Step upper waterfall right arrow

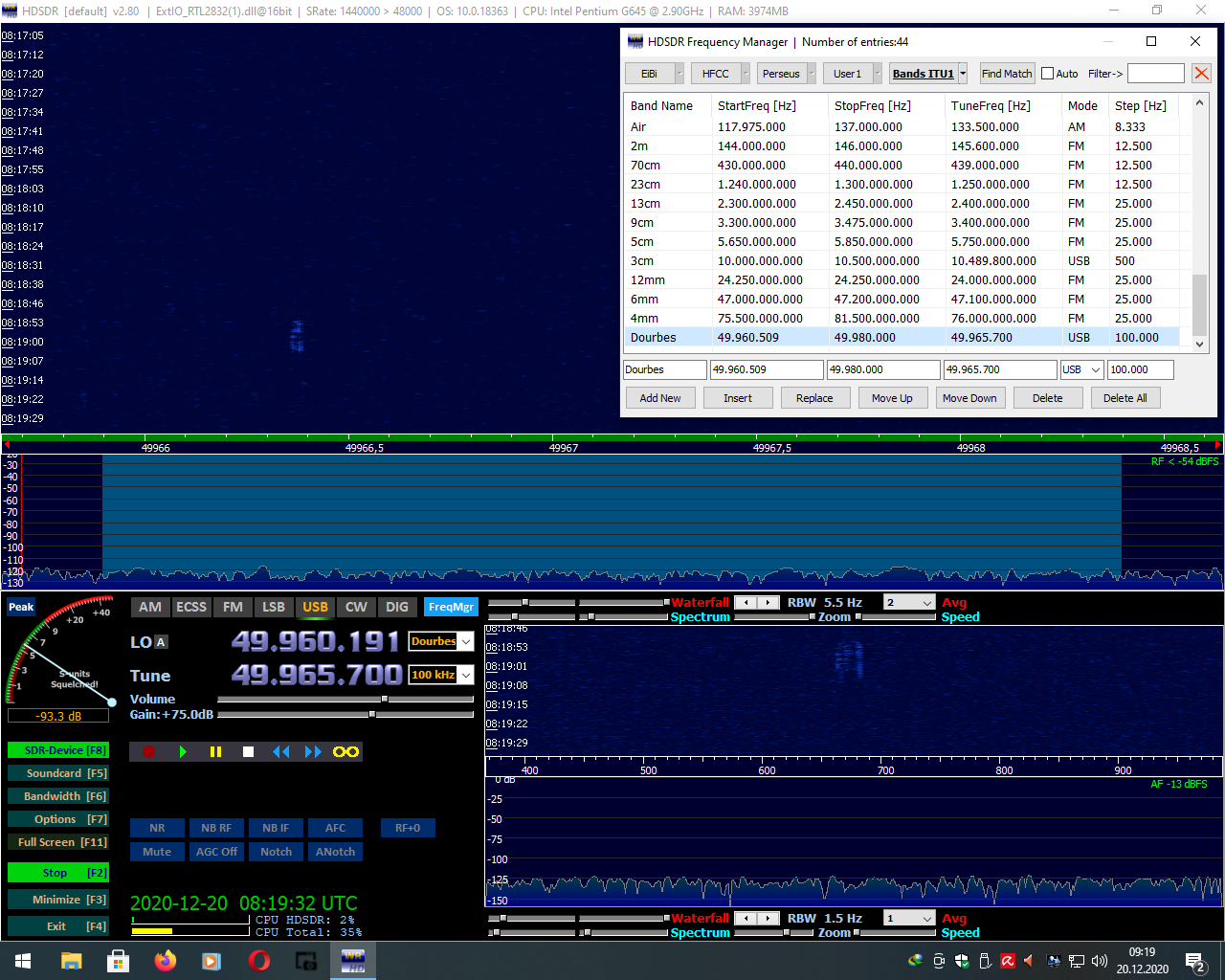(769, 603)
